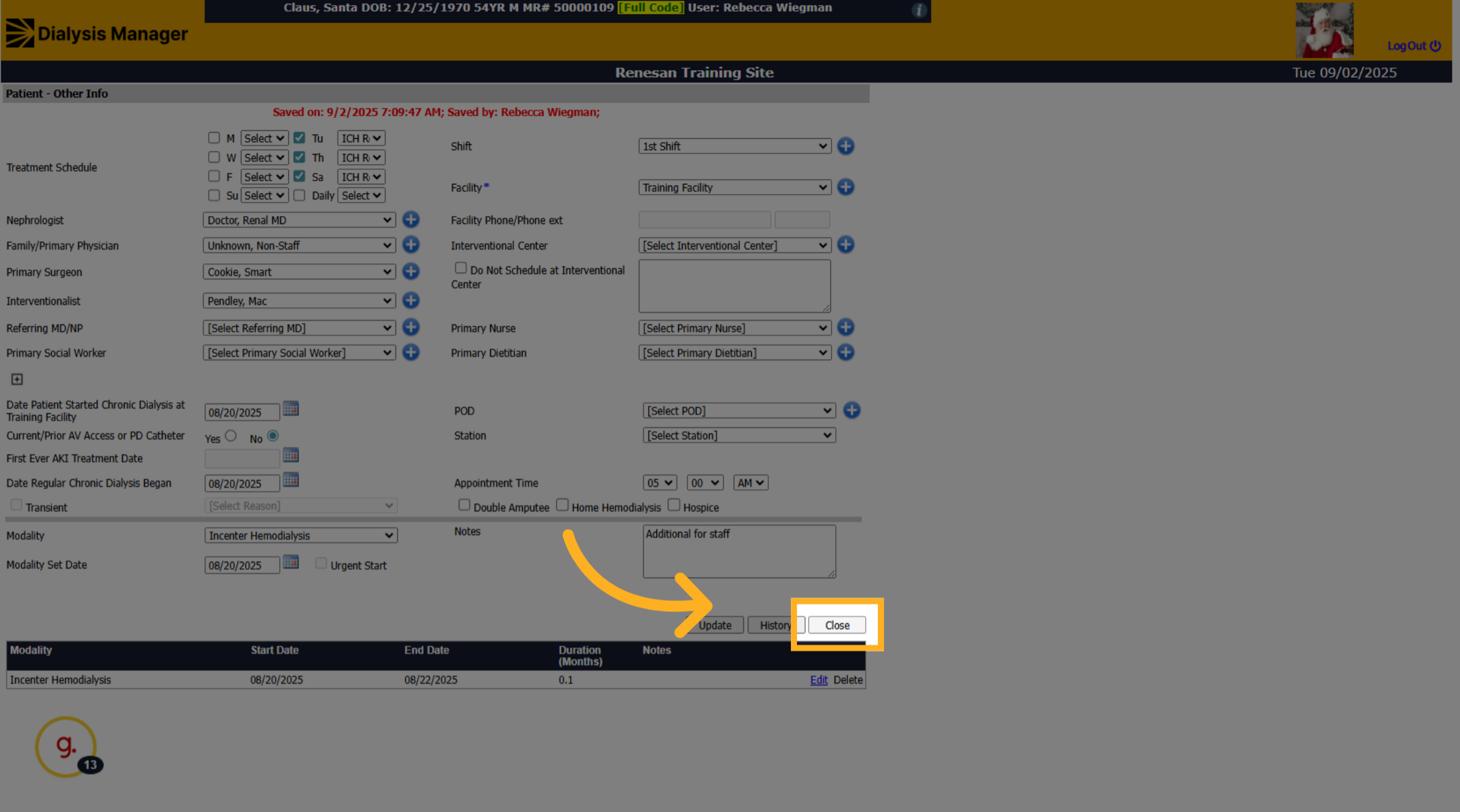Click the Update button
The image size is (1460, 812).
714,625
